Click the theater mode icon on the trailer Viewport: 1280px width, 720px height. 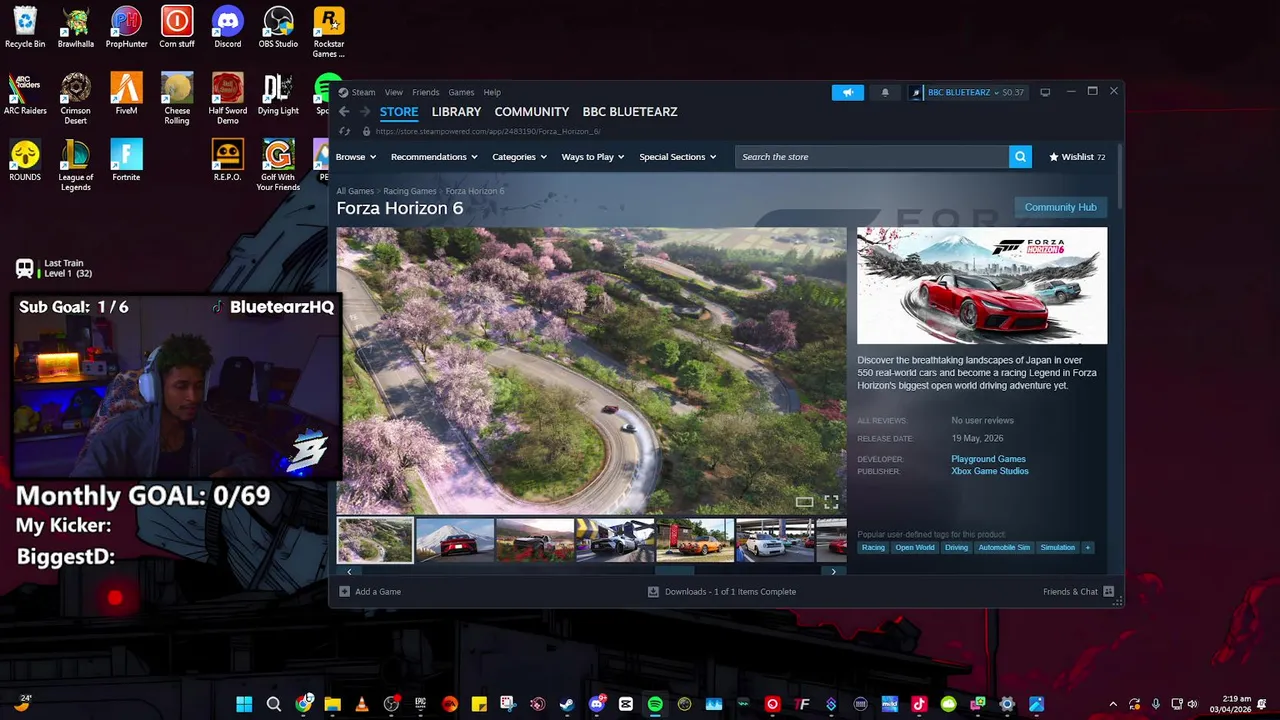[804, 502]
